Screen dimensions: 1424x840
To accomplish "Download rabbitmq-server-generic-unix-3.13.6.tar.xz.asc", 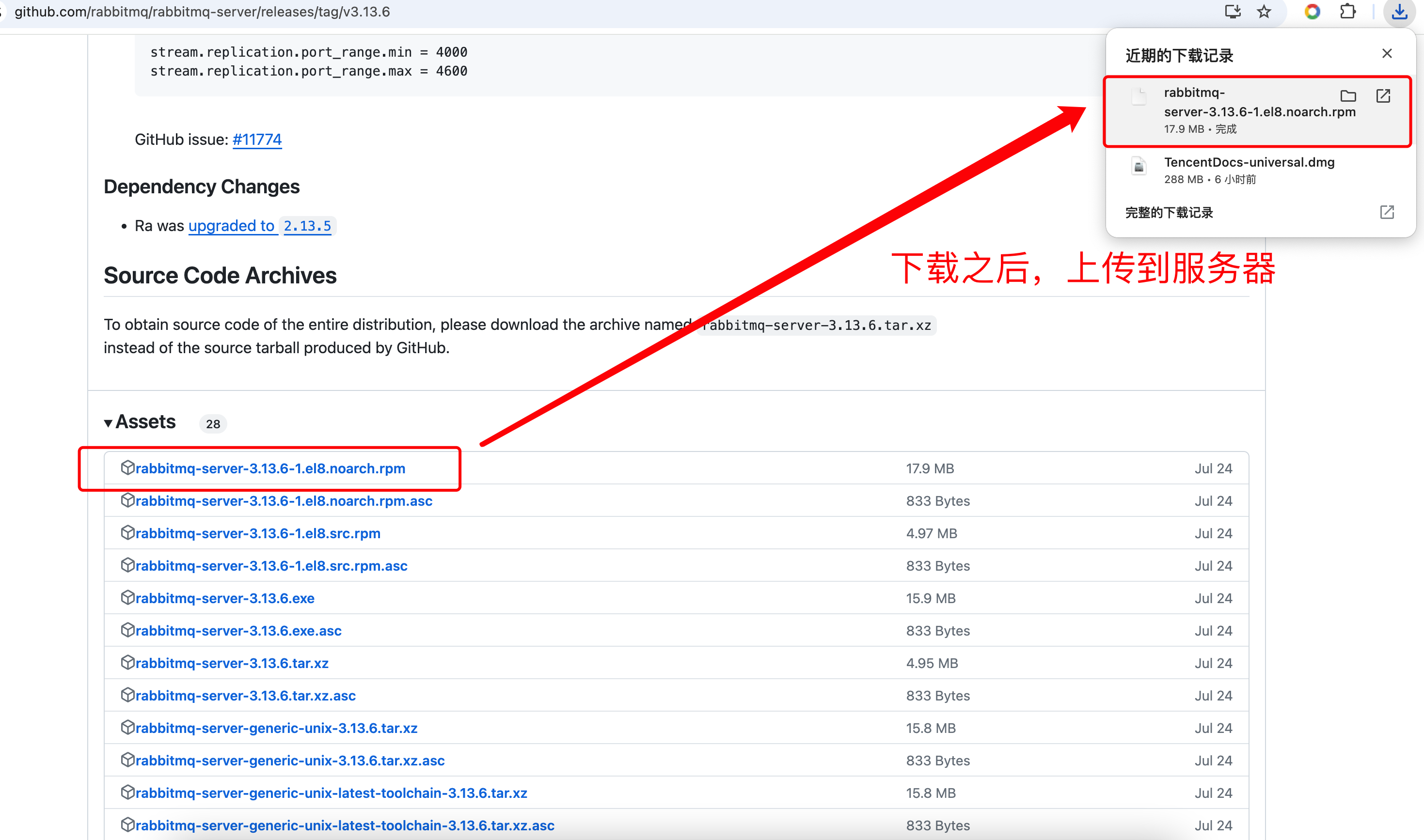I will (290, 760).
